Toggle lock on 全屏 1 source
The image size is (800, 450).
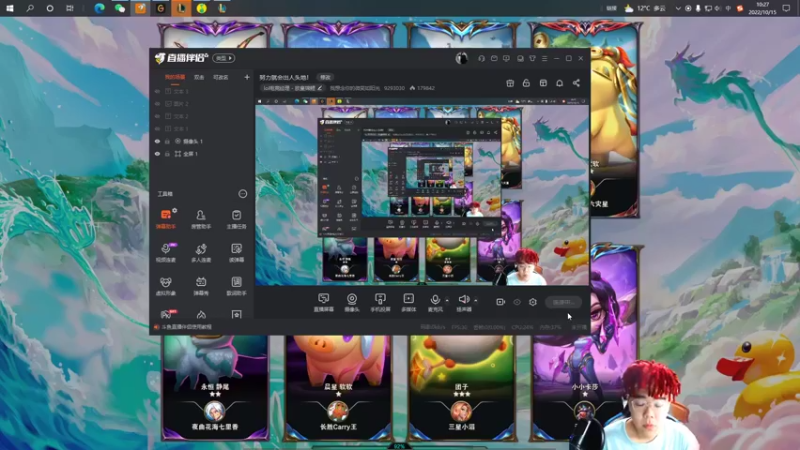point(167,154)
